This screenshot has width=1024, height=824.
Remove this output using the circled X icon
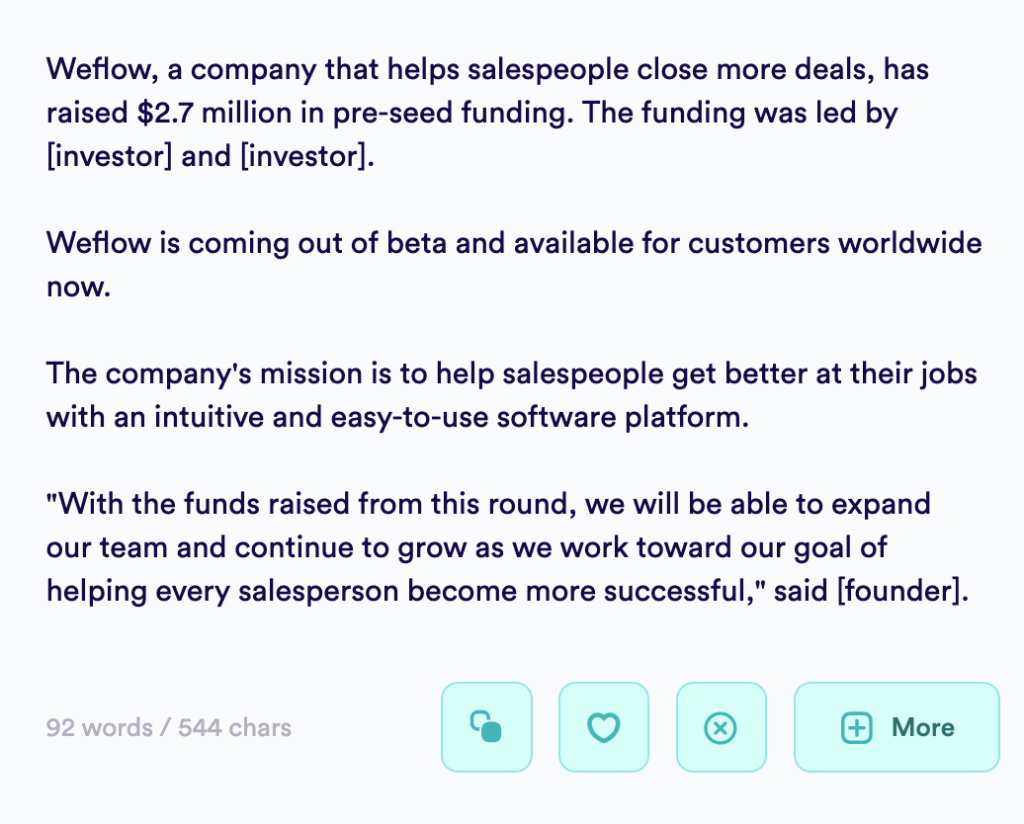click(x=721, y=727)
